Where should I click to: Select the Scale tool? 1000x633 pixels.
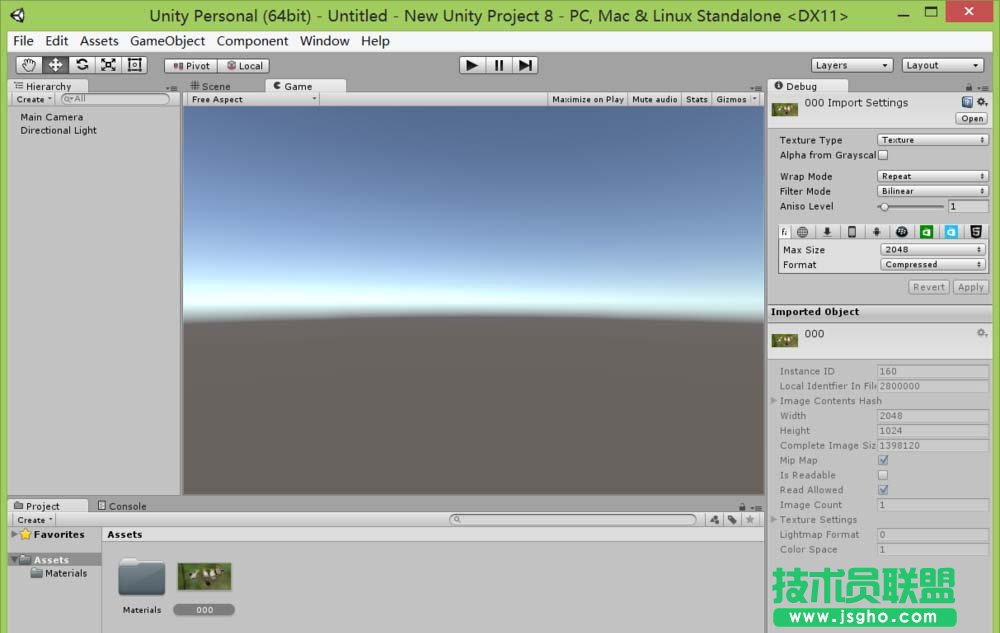108,65
